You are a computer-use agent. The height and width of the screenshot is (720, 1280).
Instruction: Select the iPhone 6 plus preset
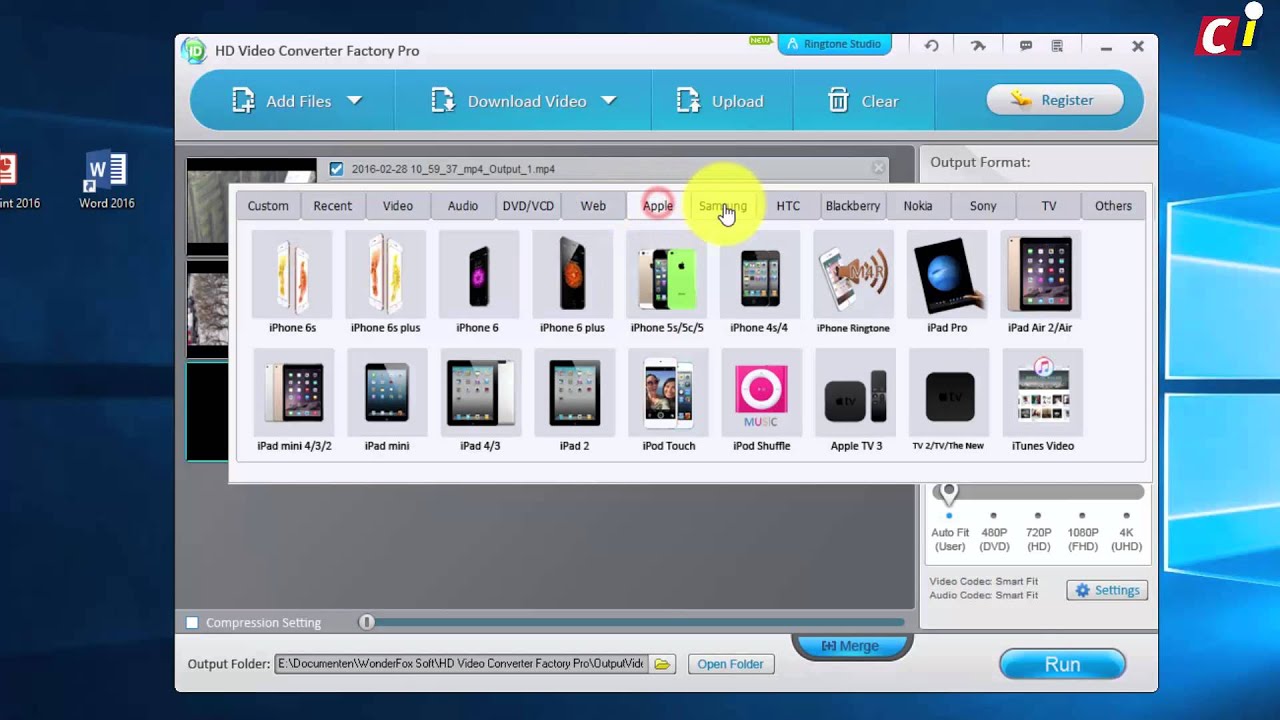(x=572, y=283)
